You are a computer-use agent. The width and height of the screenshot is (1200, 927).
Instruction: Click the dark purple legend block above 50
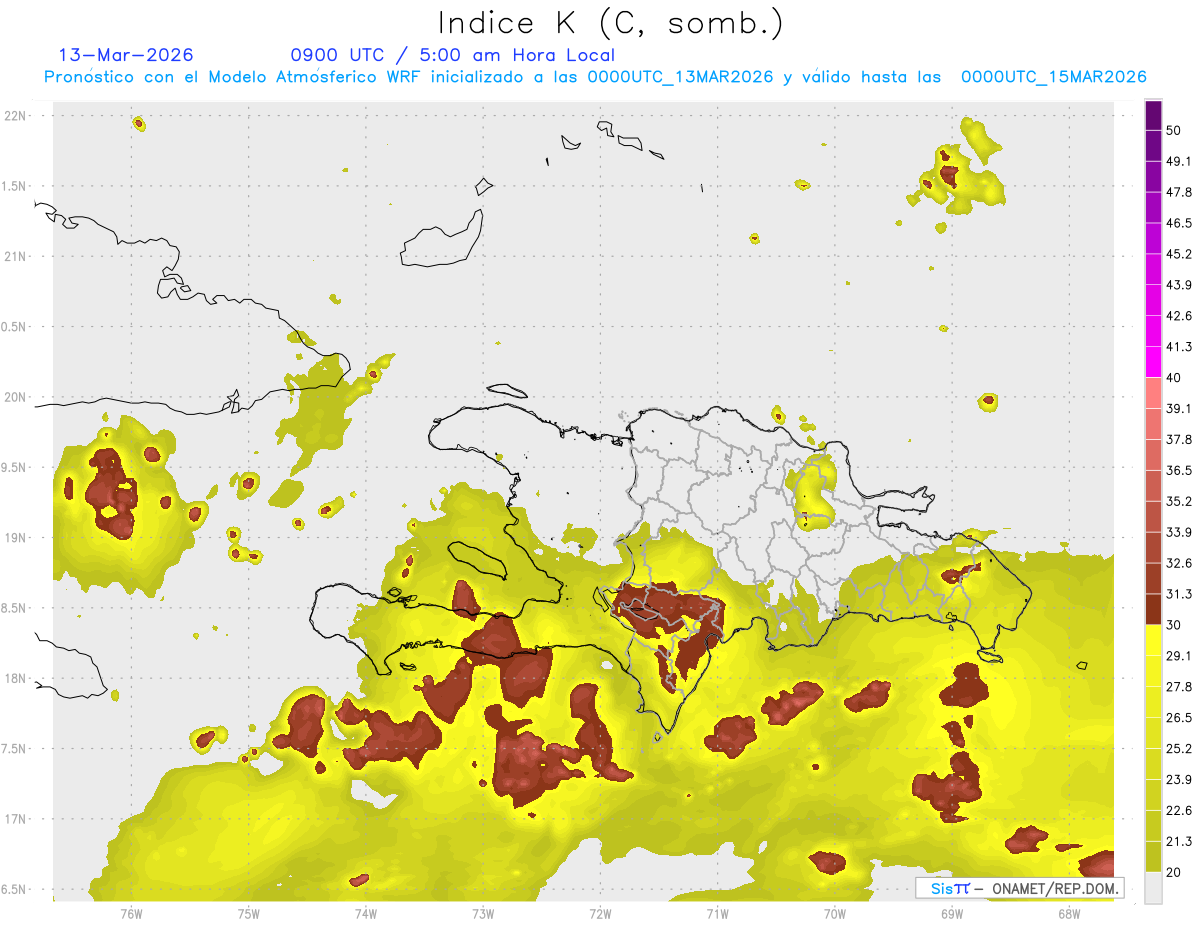1154,116
